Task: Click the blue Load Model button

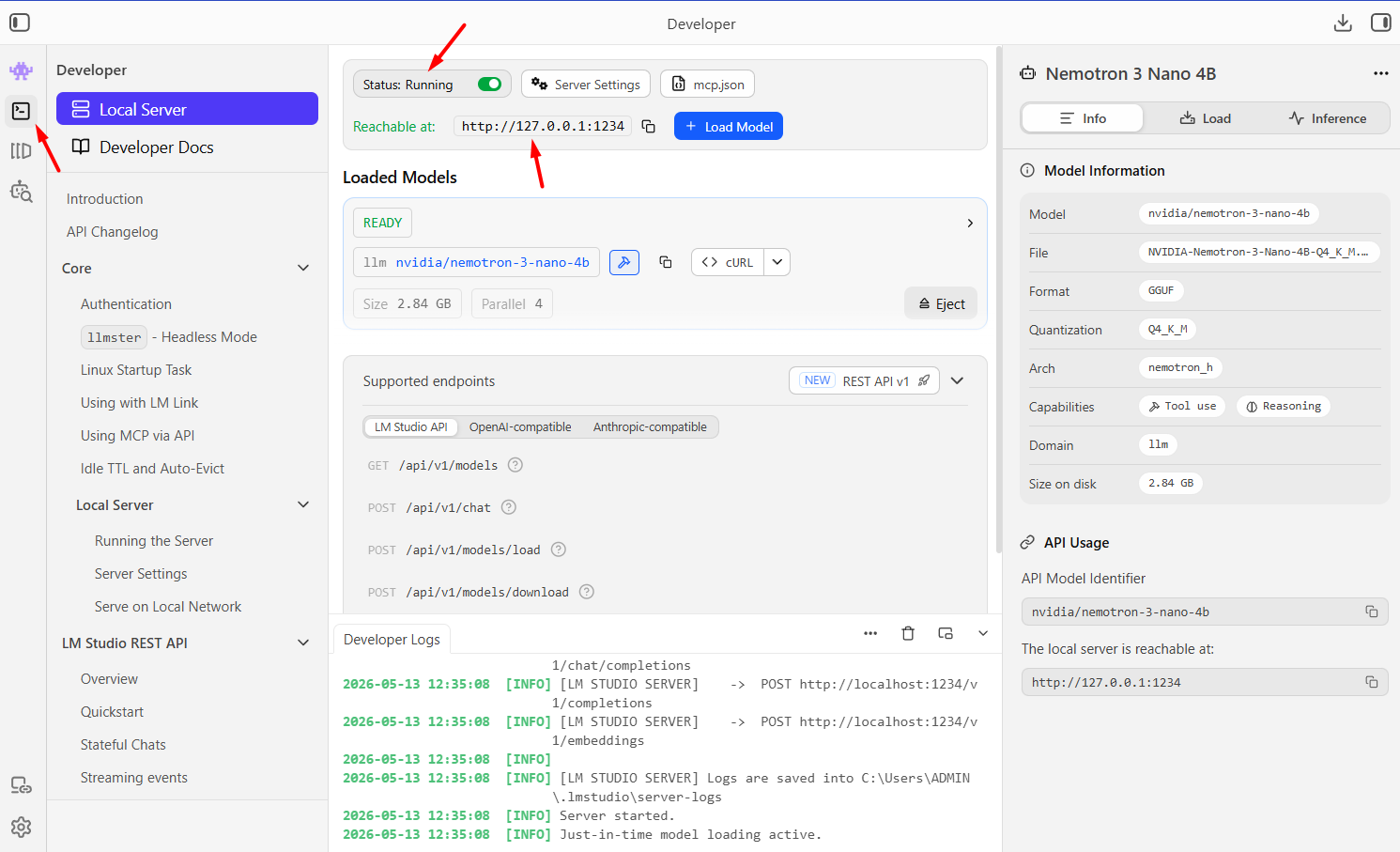Action: (x=729, y=126)
